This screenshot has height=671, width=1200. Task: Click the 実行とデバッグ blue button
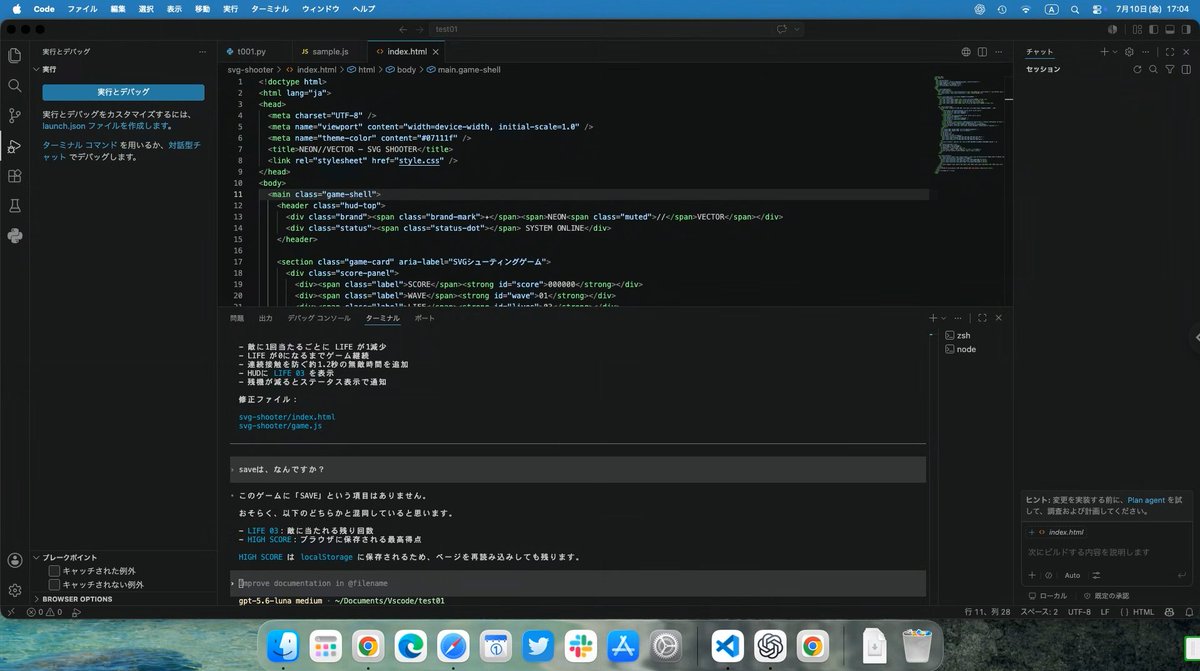[x=123, y=92]
